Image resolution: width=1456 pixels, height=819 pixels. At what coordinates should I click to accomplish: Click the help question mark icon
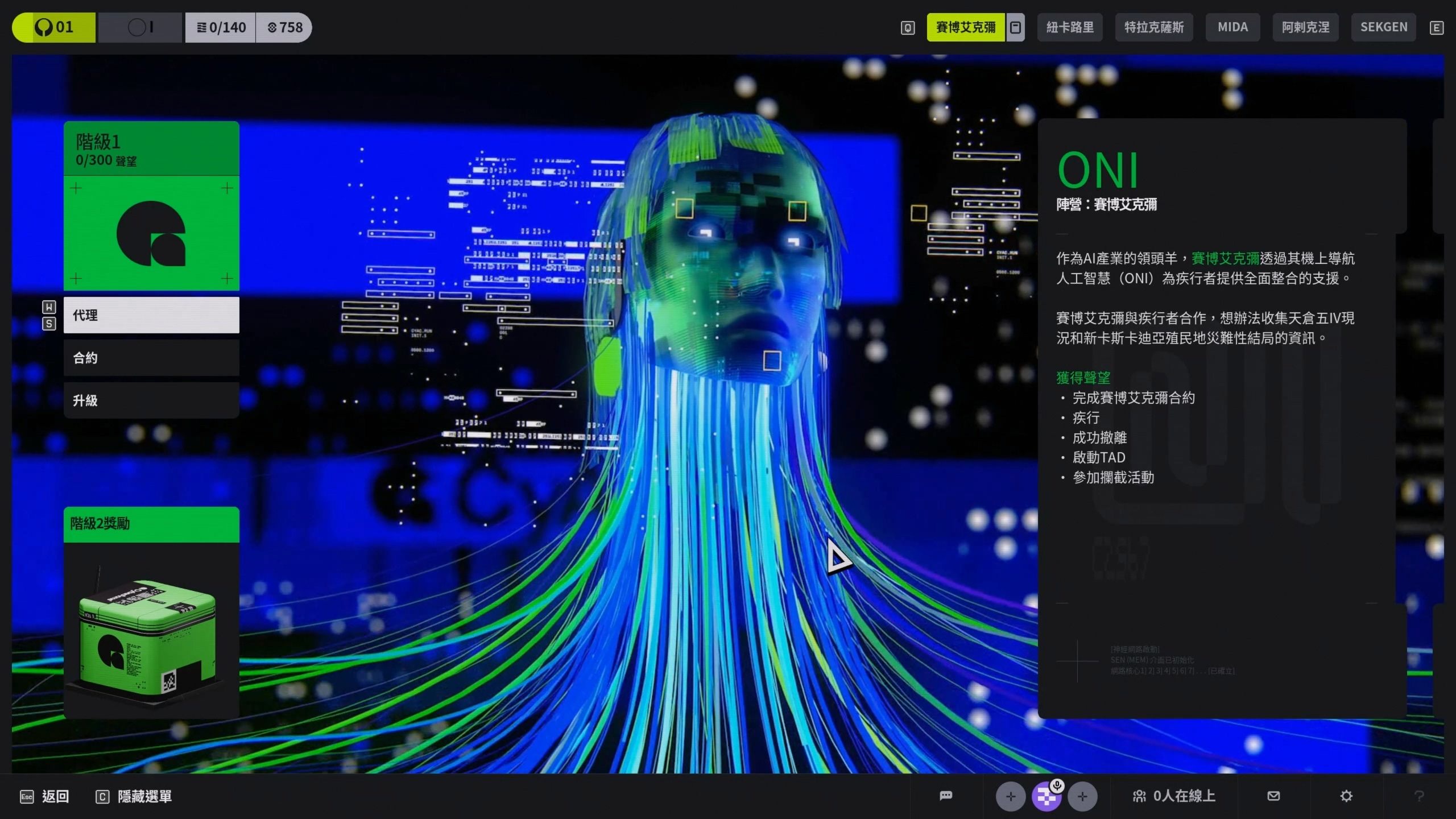(x=1419, y=796)
